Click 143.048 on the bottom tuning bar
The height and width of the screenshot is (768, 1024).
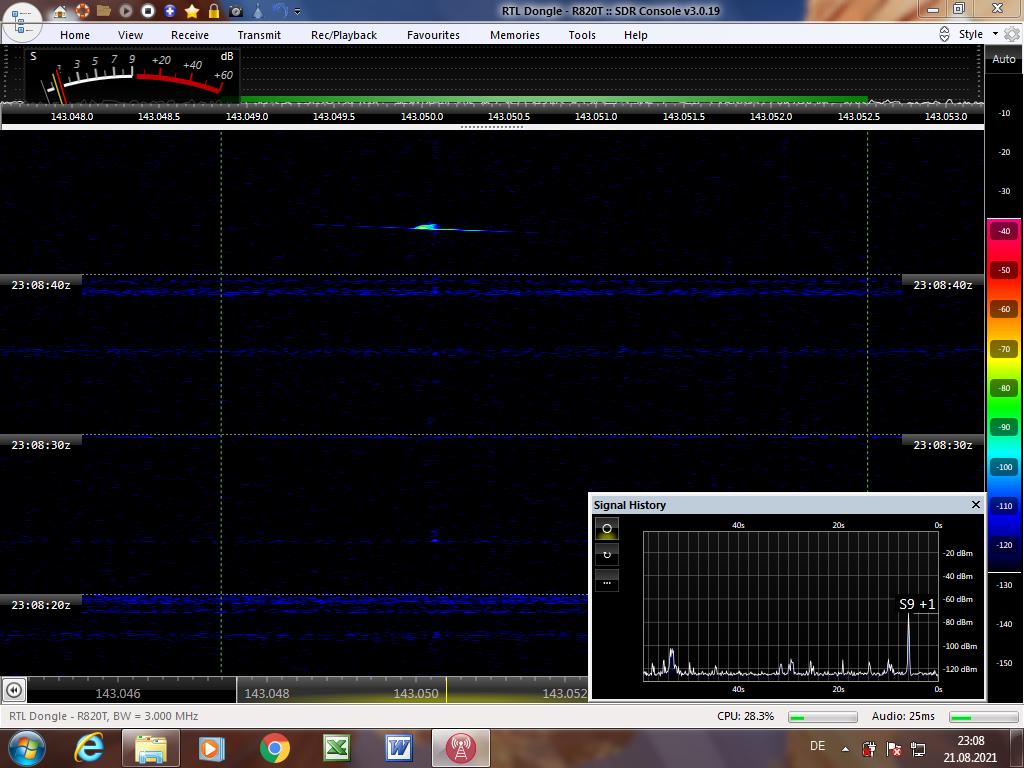tap(266, 694)
